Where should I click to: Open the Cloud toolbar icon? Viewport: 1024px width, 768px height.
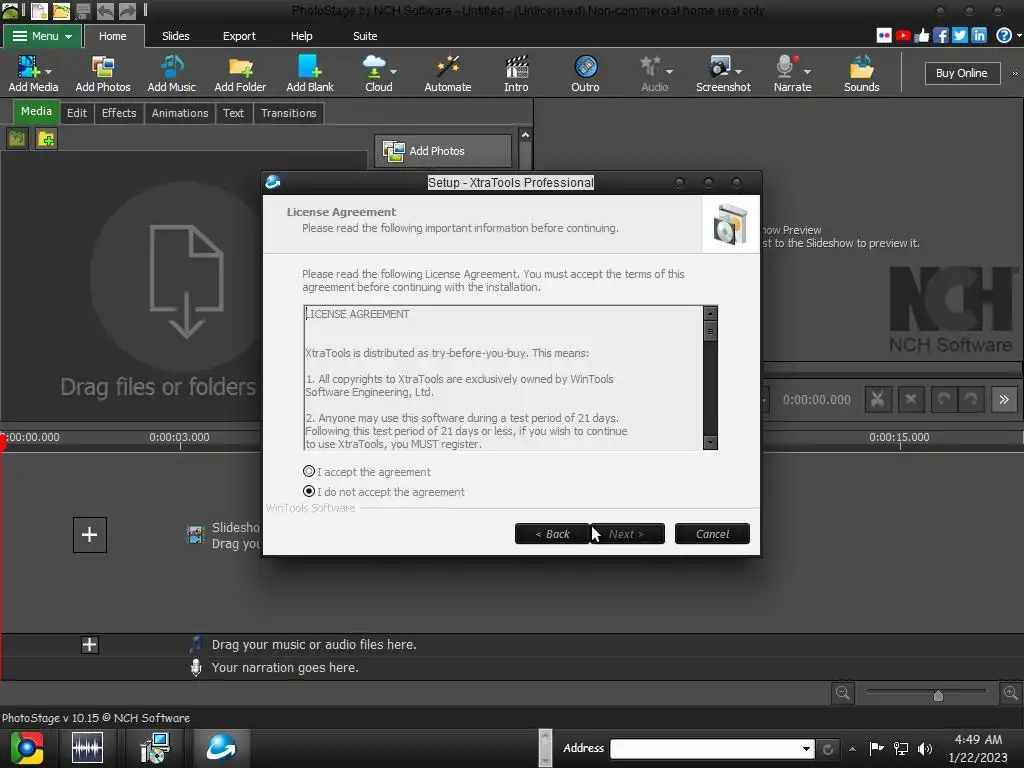[374, 67]
